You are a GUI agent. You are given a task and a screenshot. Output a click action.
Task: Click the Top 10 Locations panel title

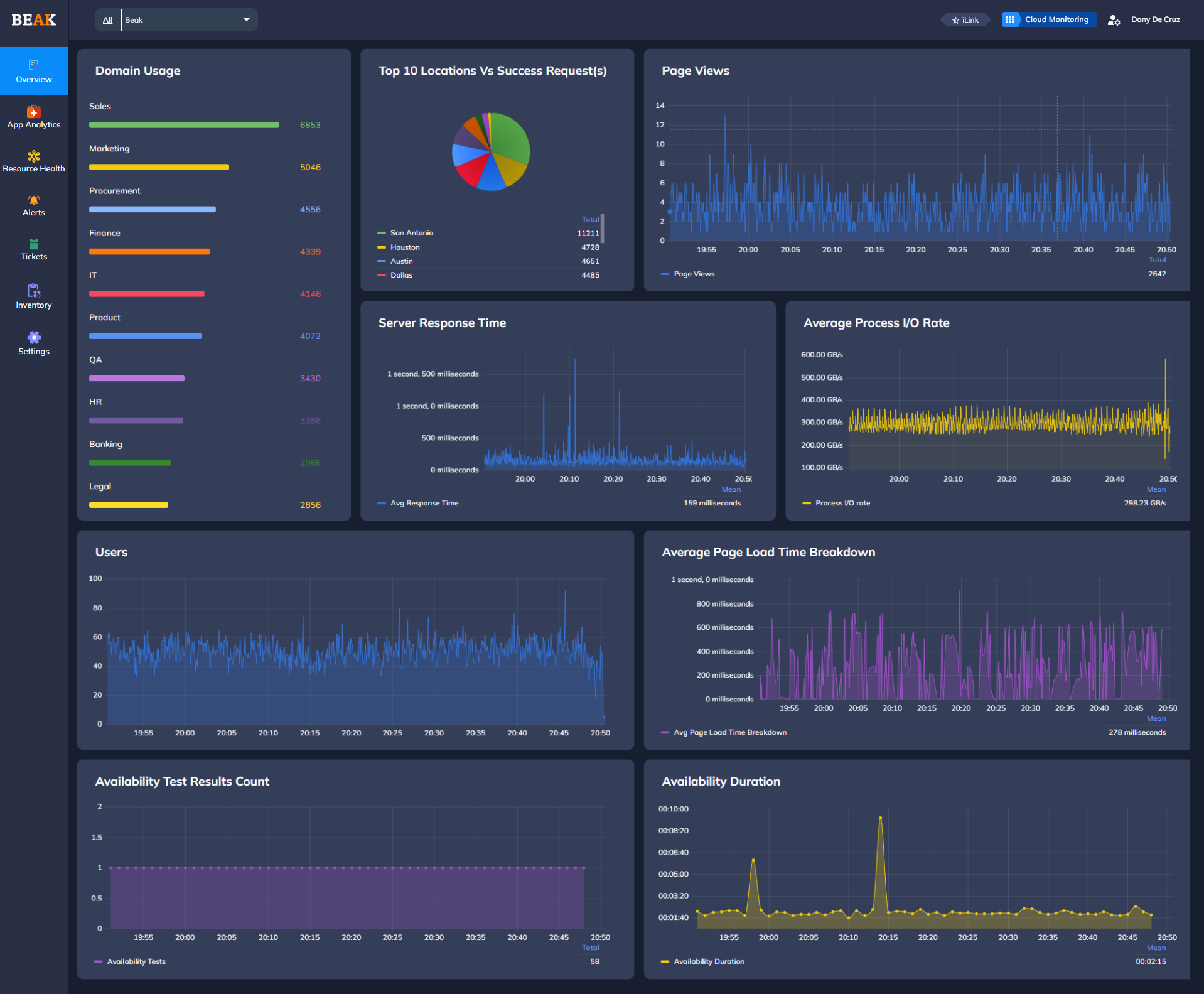tap(492, 71)
